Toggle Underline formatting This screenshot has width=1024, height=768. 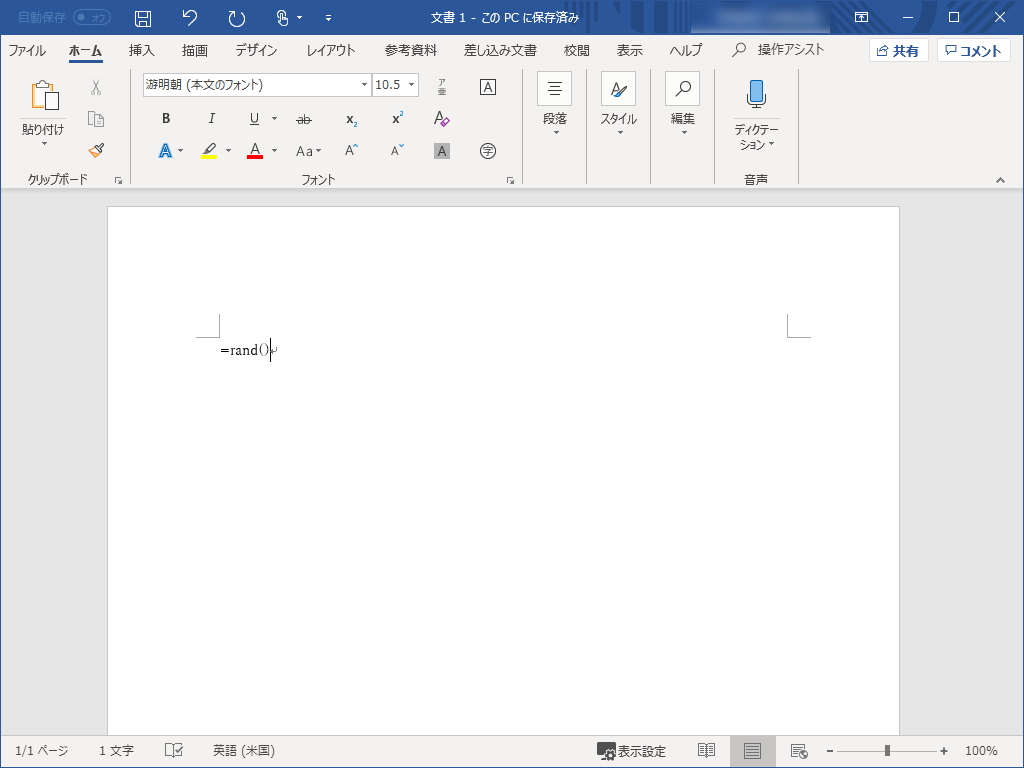(x=255, y=118)
